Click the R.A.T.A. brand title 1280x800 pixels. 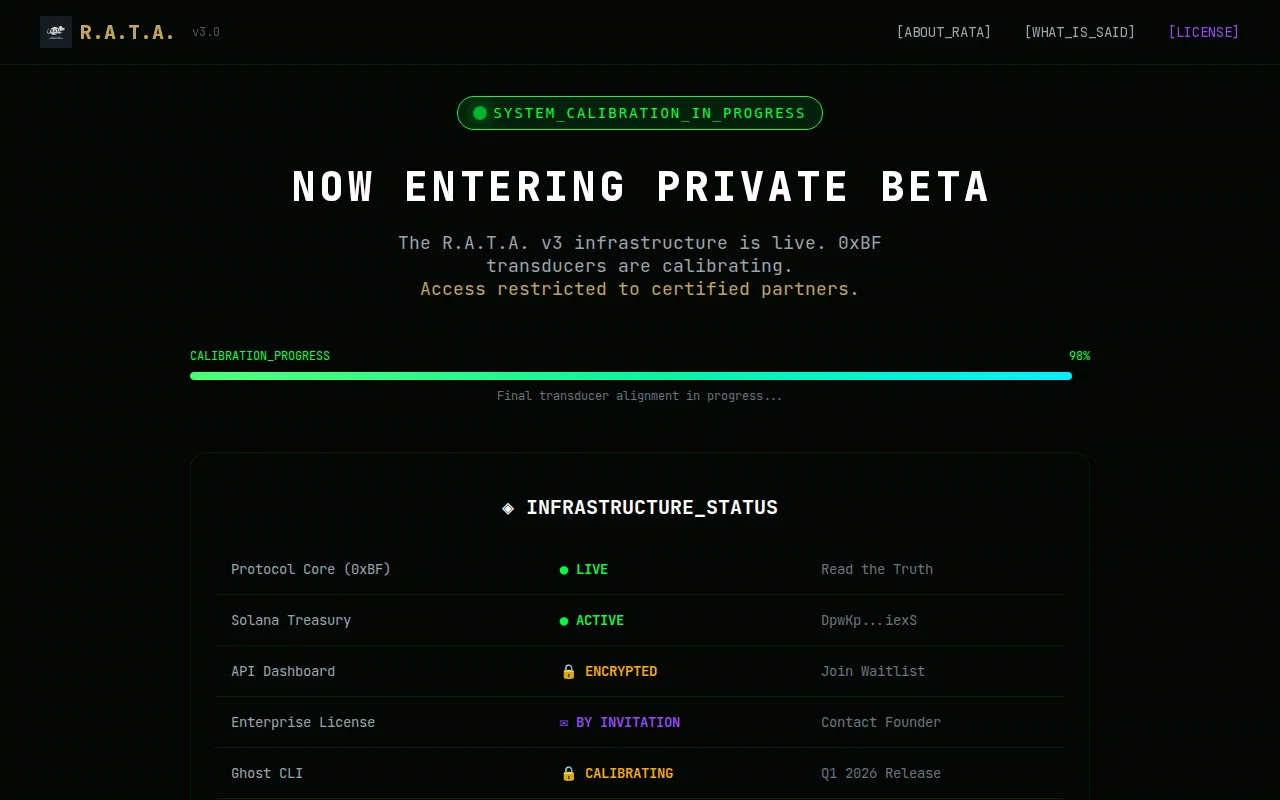pyautogui.click(x=127, y=32)
